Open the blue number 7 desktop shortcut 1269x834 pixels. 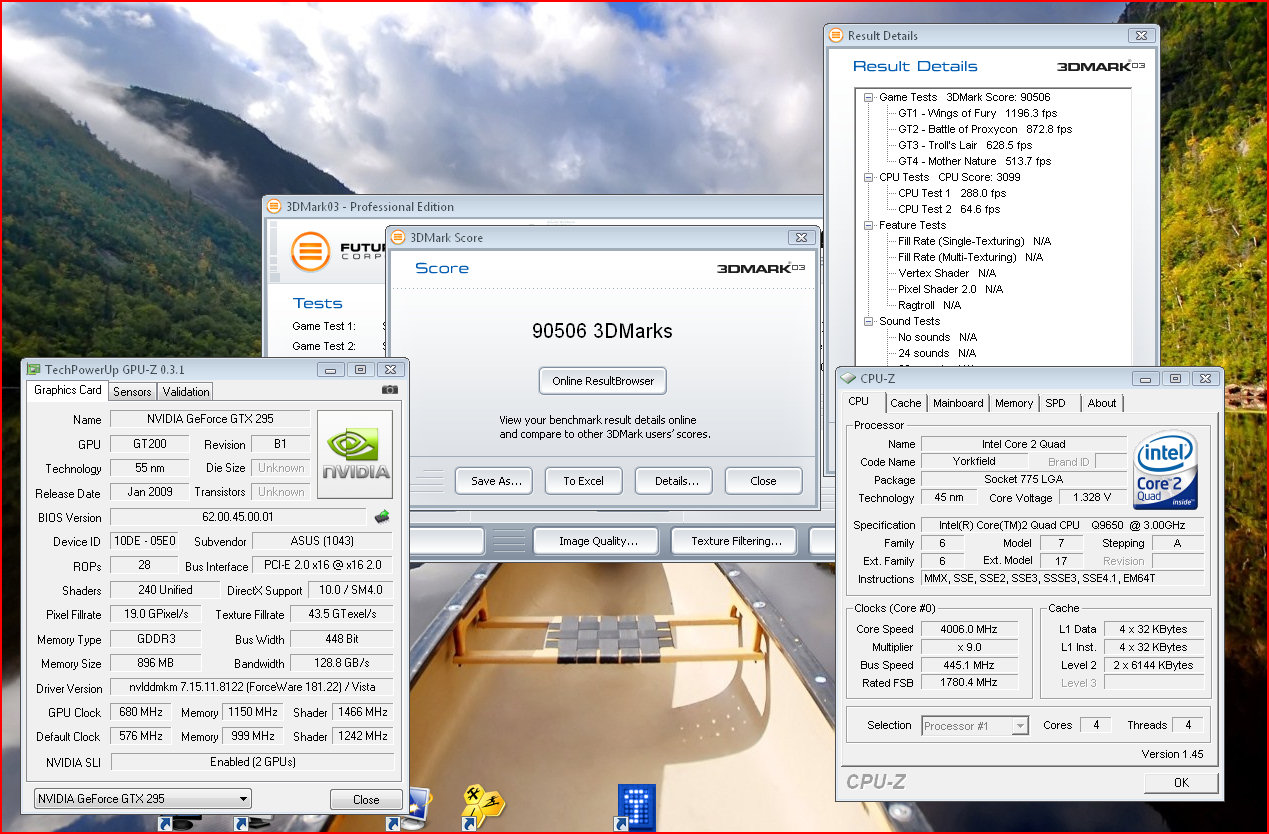[x=636, y=806]
